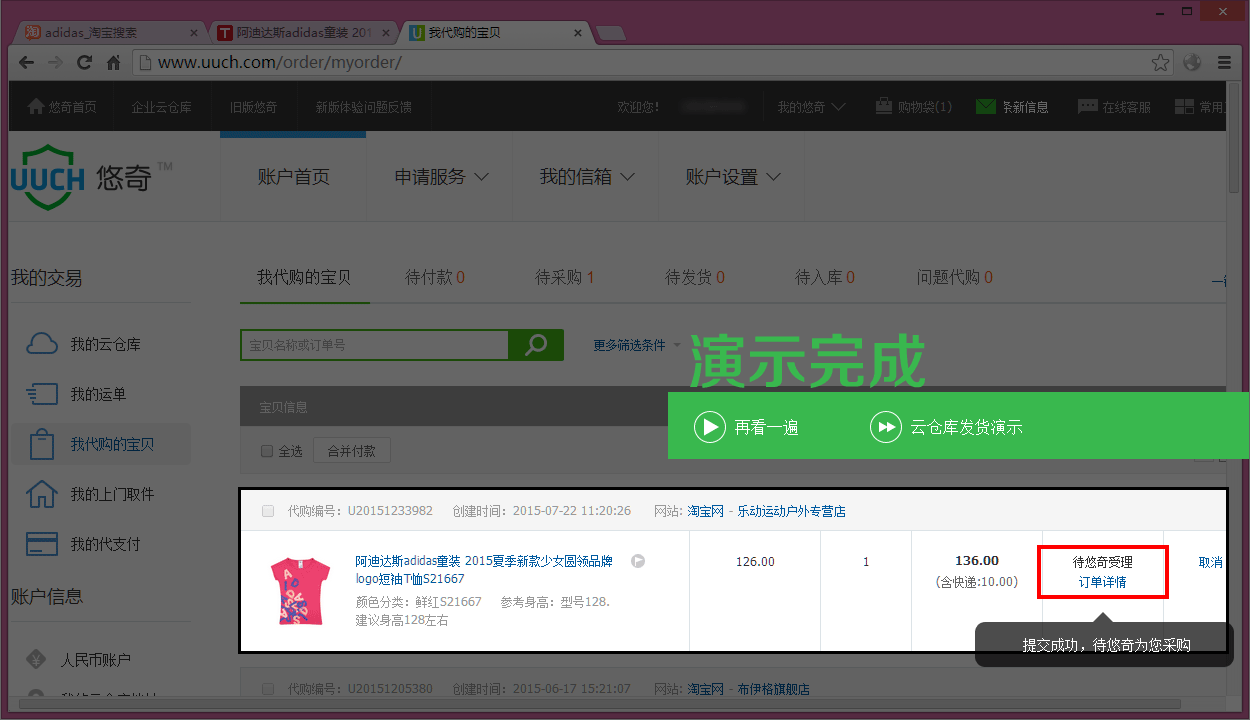The width and height of the screenshot is (1250, 720).
Task: Open 在线客服 chat support
Action: coord(1114,107)
